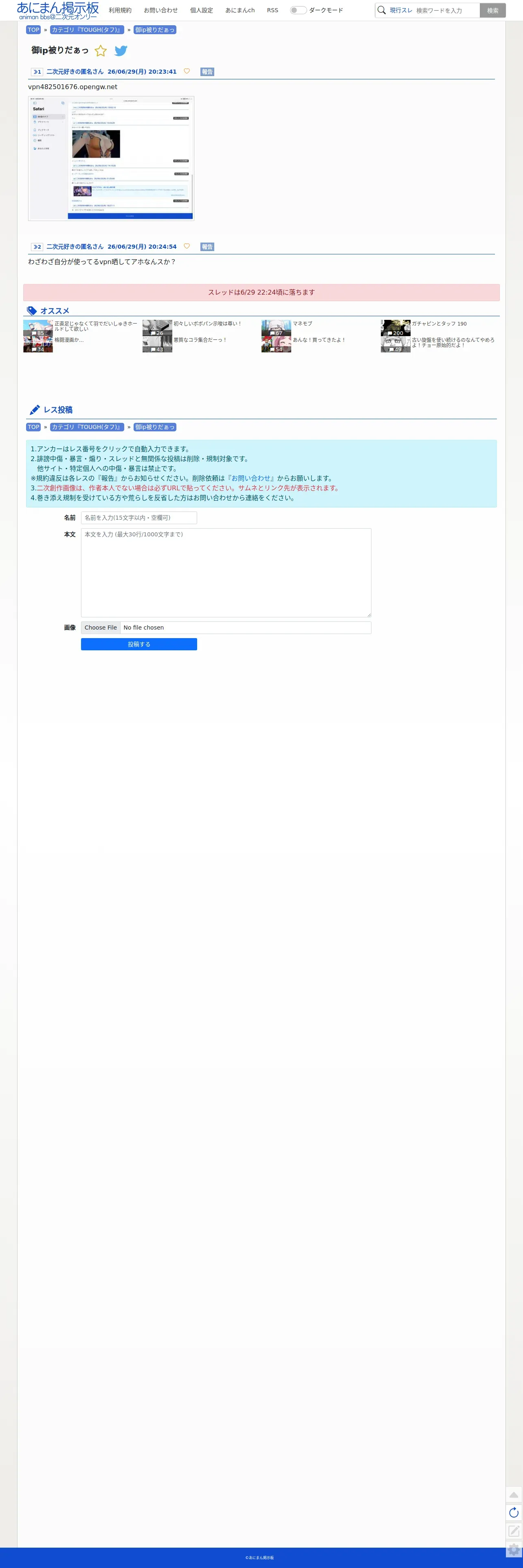
Task: Click the reload circular arrow icon
Action: [x=514, y=1513]
